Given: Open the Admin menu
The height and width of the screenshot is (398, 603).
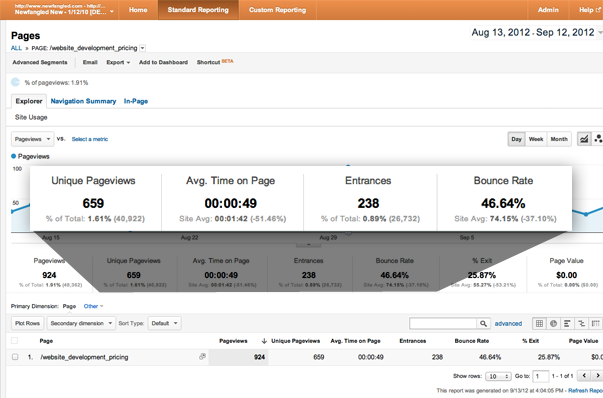Looking at the screenshot, I should point(548,10).
